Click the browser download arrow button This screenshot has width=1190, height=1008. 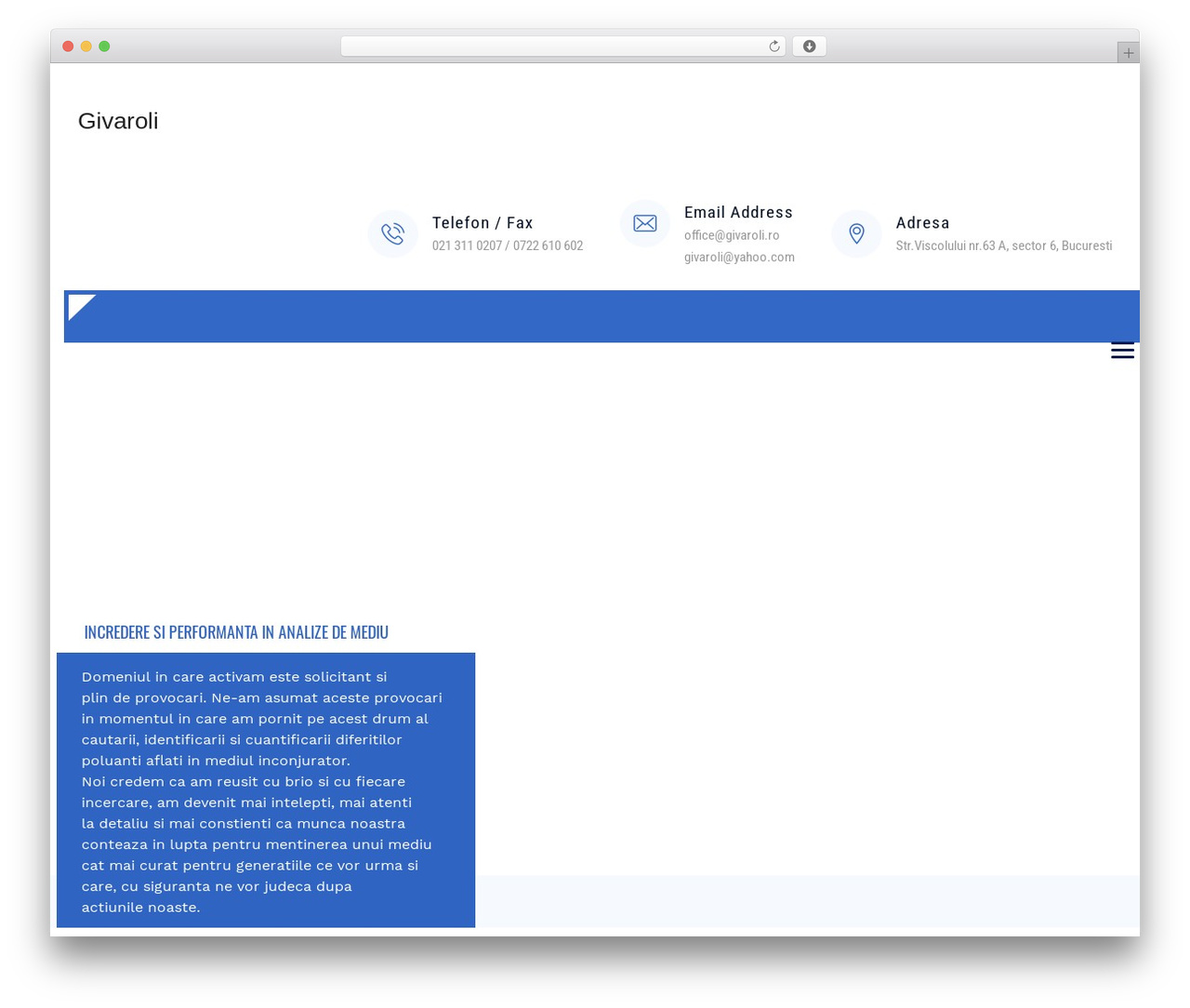tap(809, 46)
